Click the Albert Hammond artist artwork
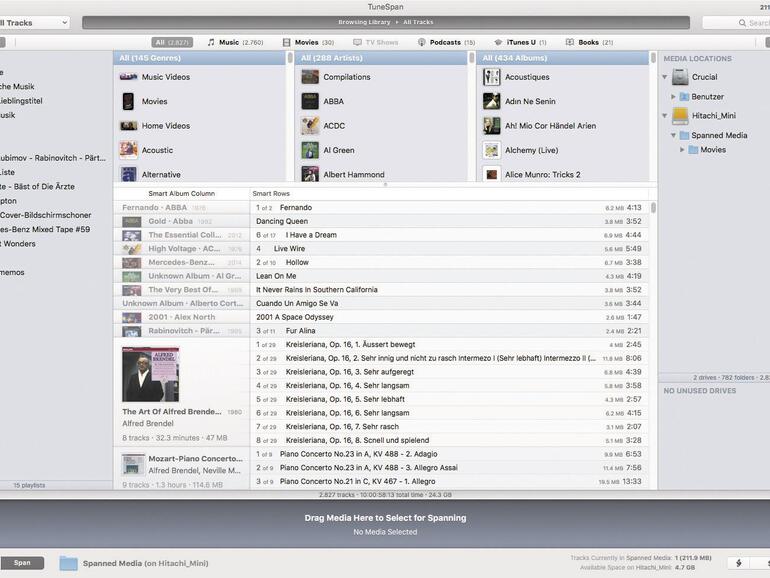770x578 pixels. [310, 174]
